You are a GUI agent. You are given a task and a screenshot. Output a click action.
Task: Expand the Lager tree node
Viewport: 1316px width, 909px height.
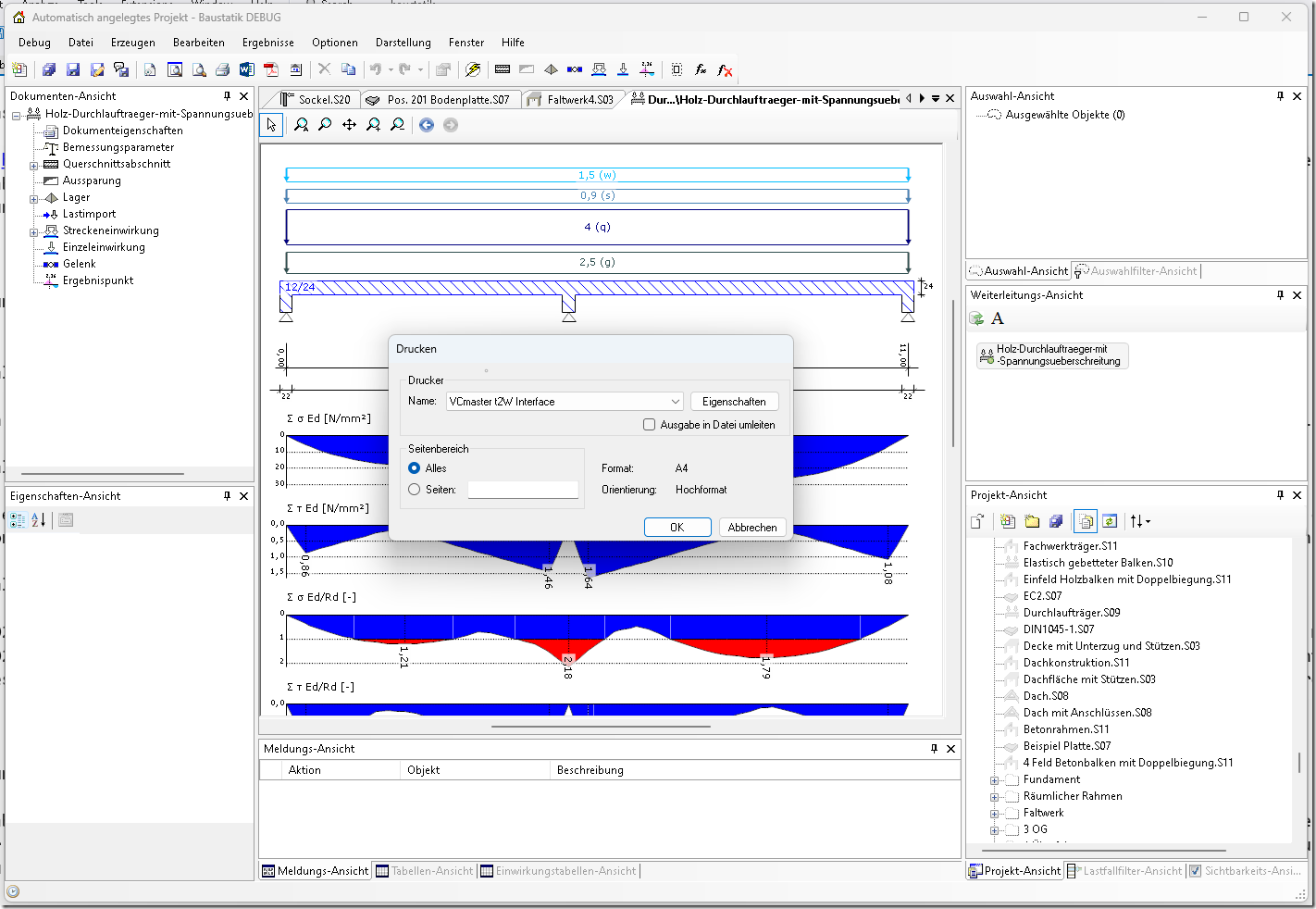pos(34,198)
